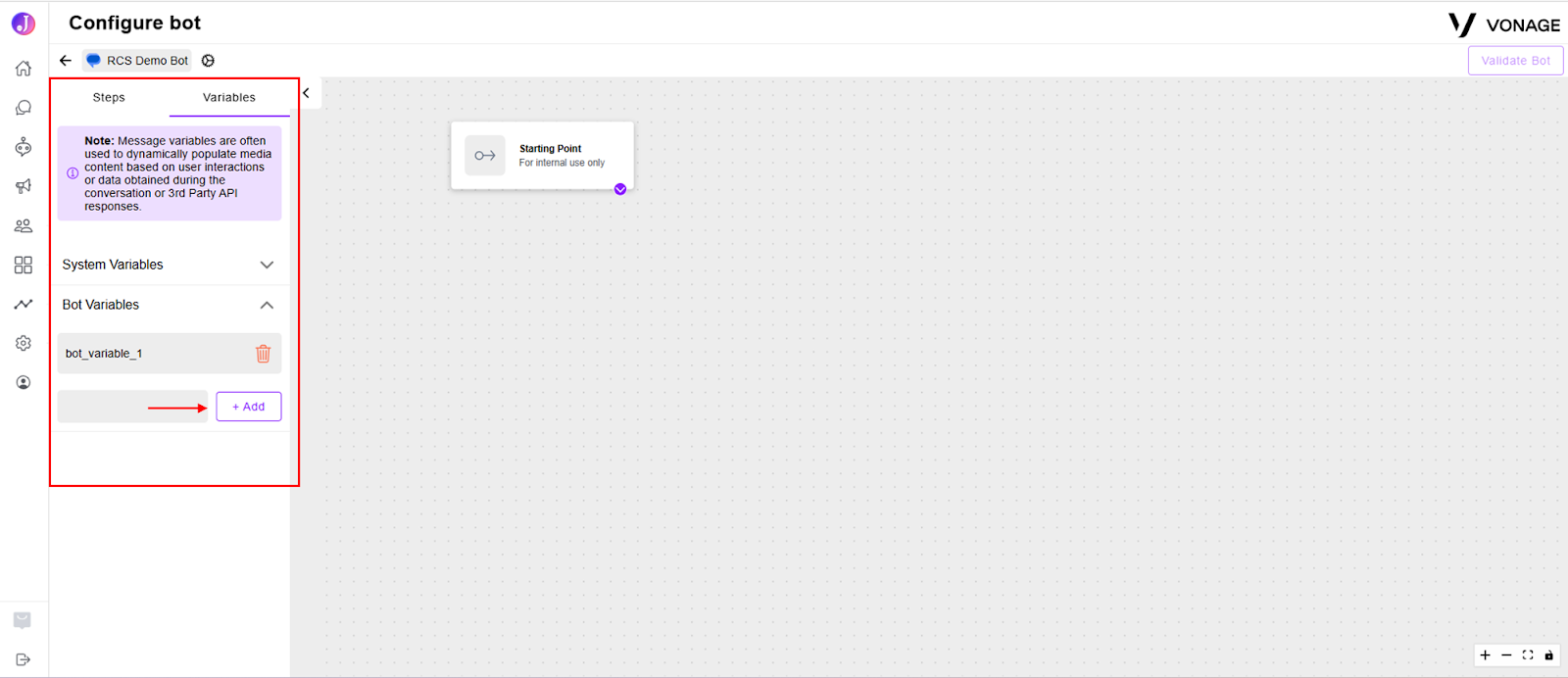Screen dimensions: 1568x678
Task: Fit canvas to view icon
Action: point(1528,655)
